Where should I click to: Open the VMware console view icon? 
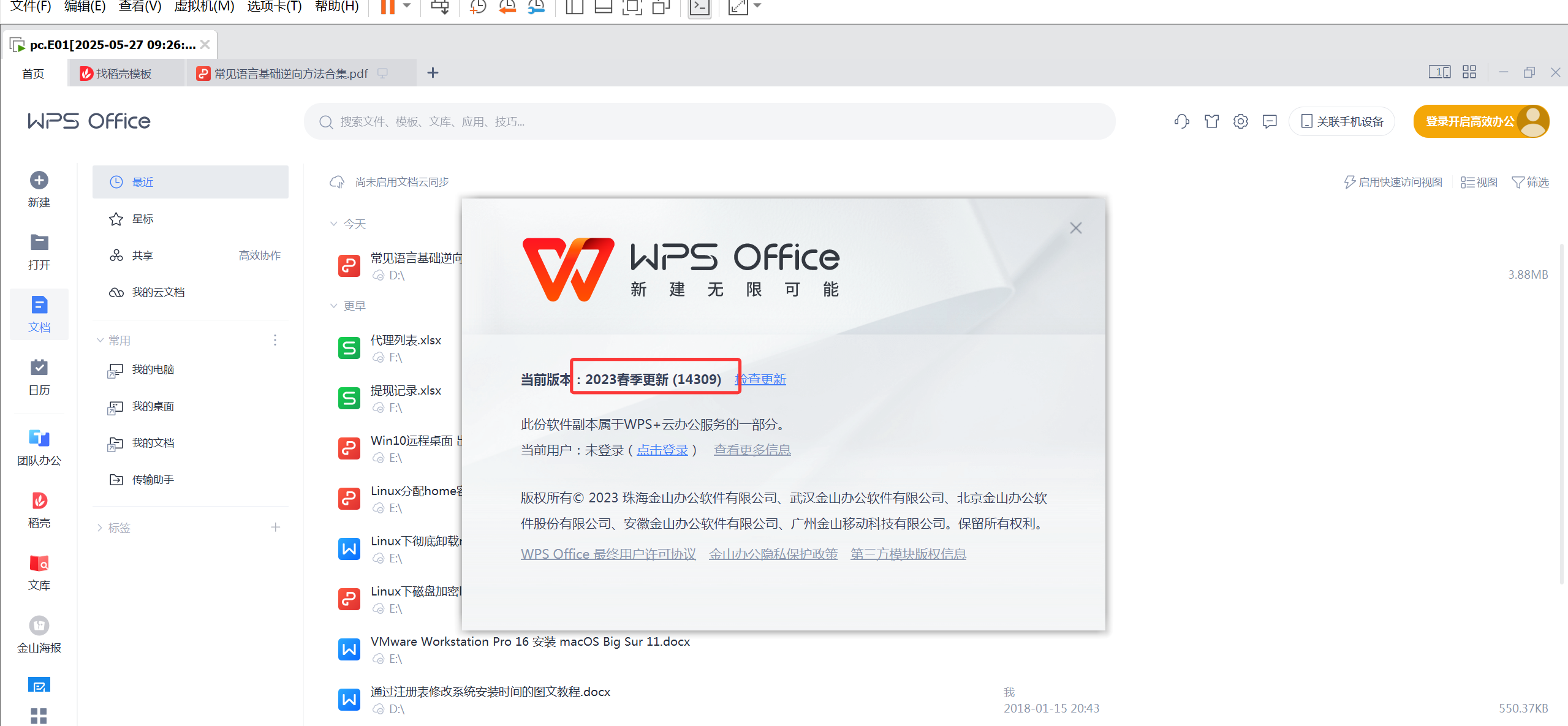coord(700,7)
